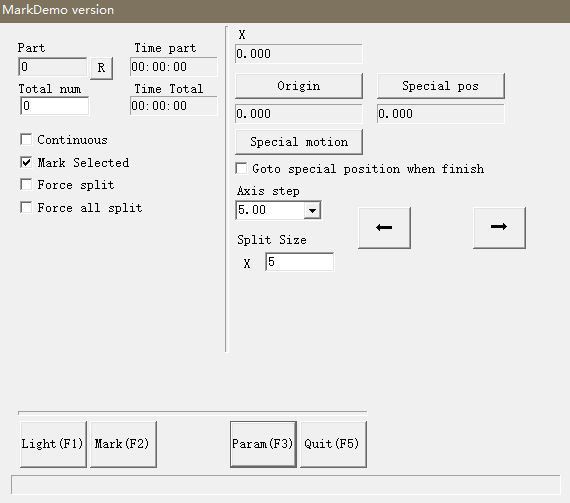Screen dimensions: 570x503
Task: Open the Axis step dropdown arrow
Action: pos(312,210)
